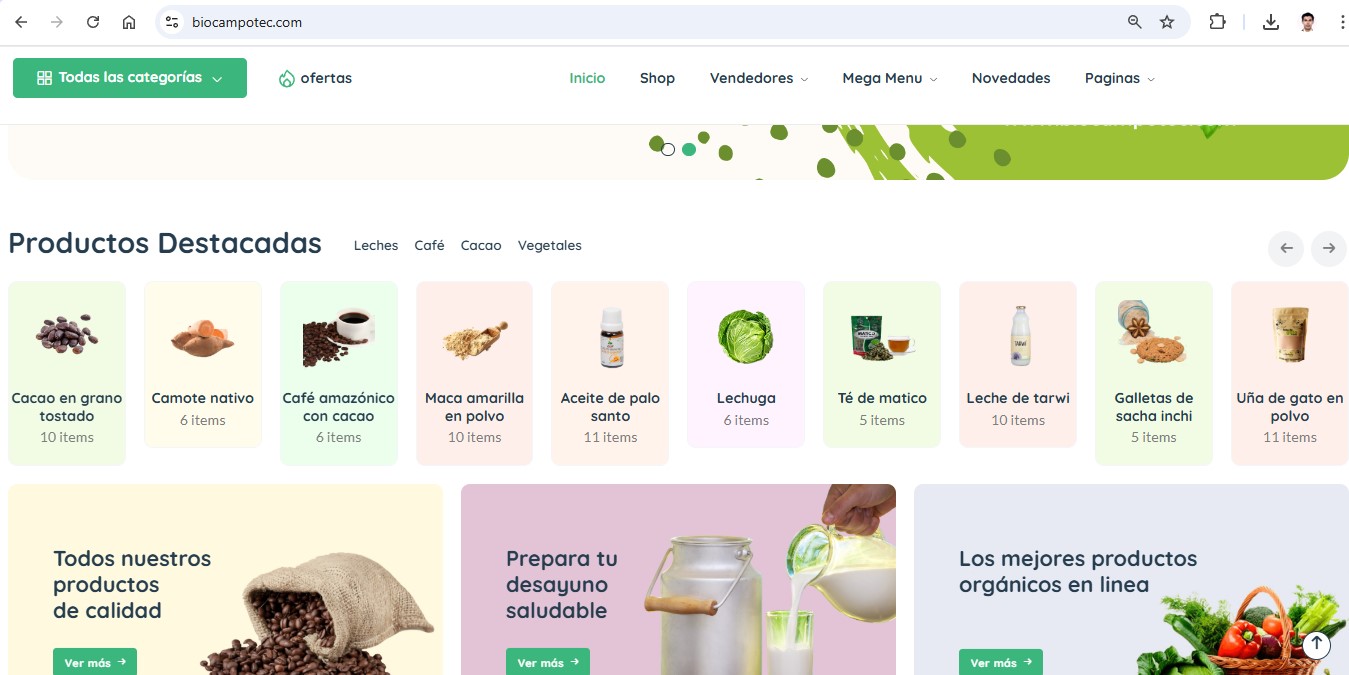Go to browser home page icon
Screen dimensions: 1349x675
tap(129, 22)
